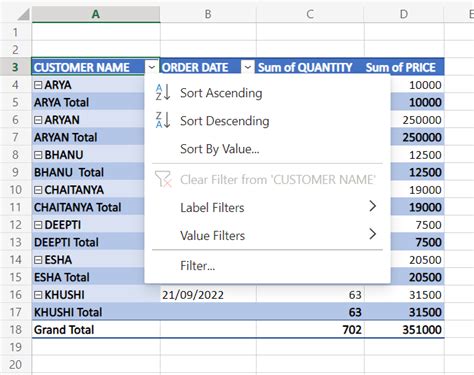Click the bold 19000 in CHAITANYA Total row
This screenshot has height=375, width=474.
pos(417,207)
